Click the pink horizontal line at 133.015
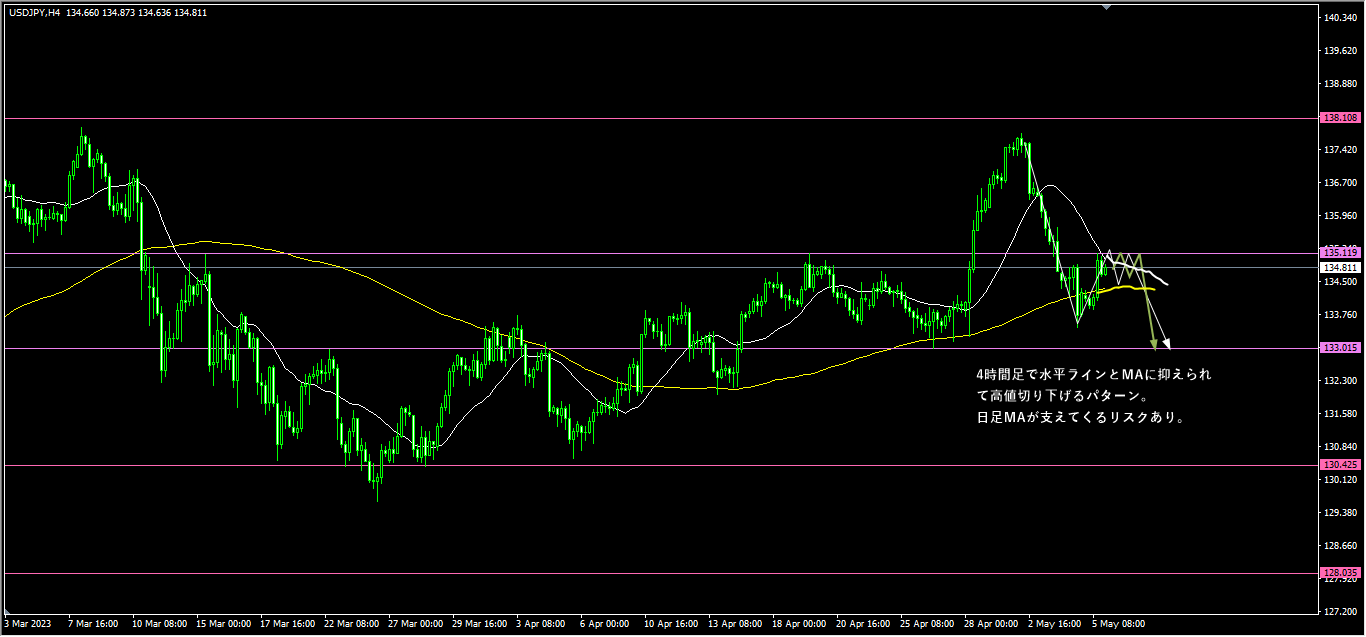The height and width of the screenshot is (637, 1366). (x=600, y=348)
